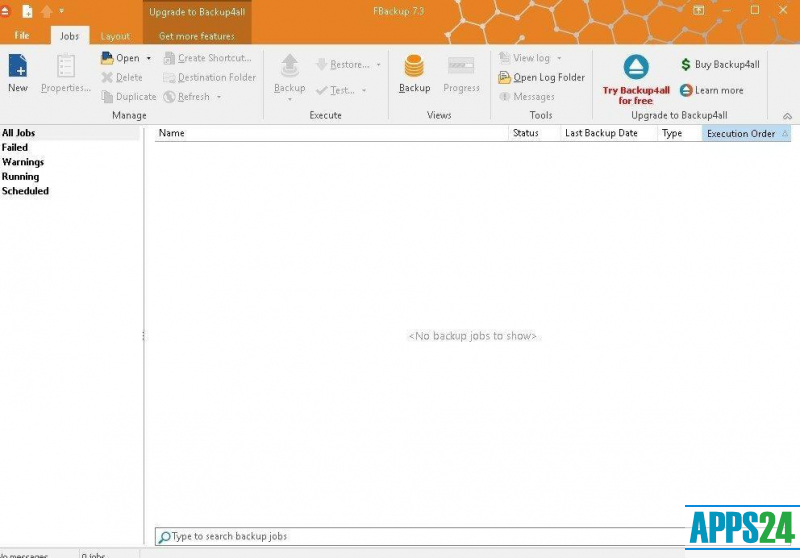Switch to the Layout tab
The image size is (800, 558).
click(x=115, y=36)
